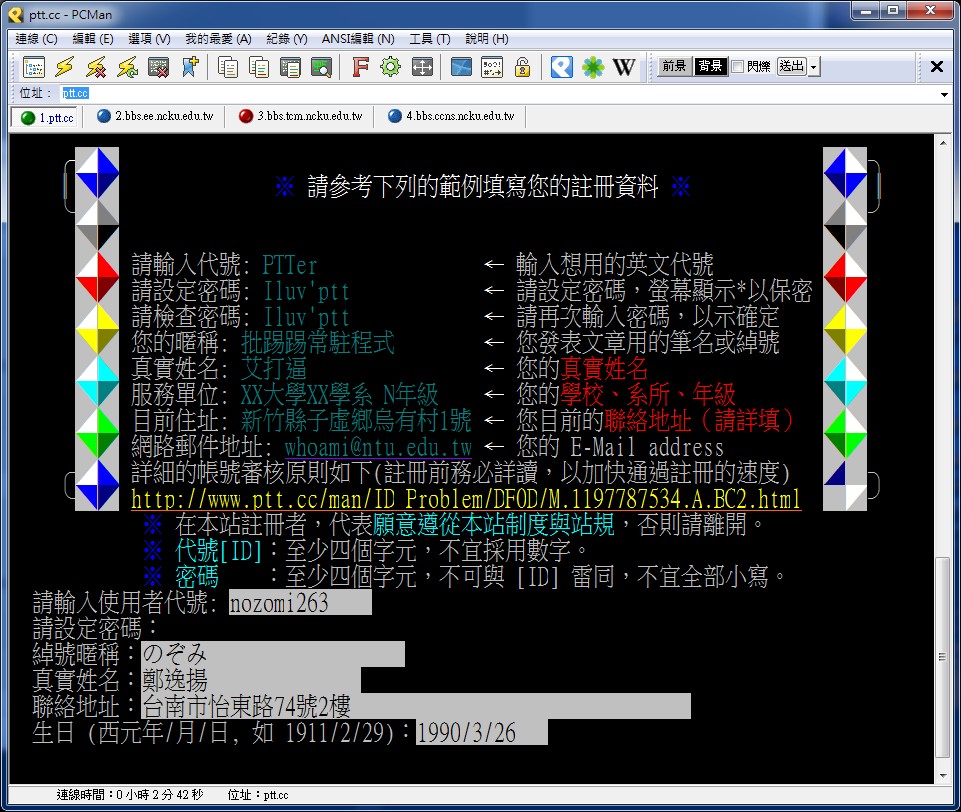Image resolution: width=961 pixels, height=812 pixels.
Task: Click the add to favorites bookmark icon
Action: pos(190,67)
